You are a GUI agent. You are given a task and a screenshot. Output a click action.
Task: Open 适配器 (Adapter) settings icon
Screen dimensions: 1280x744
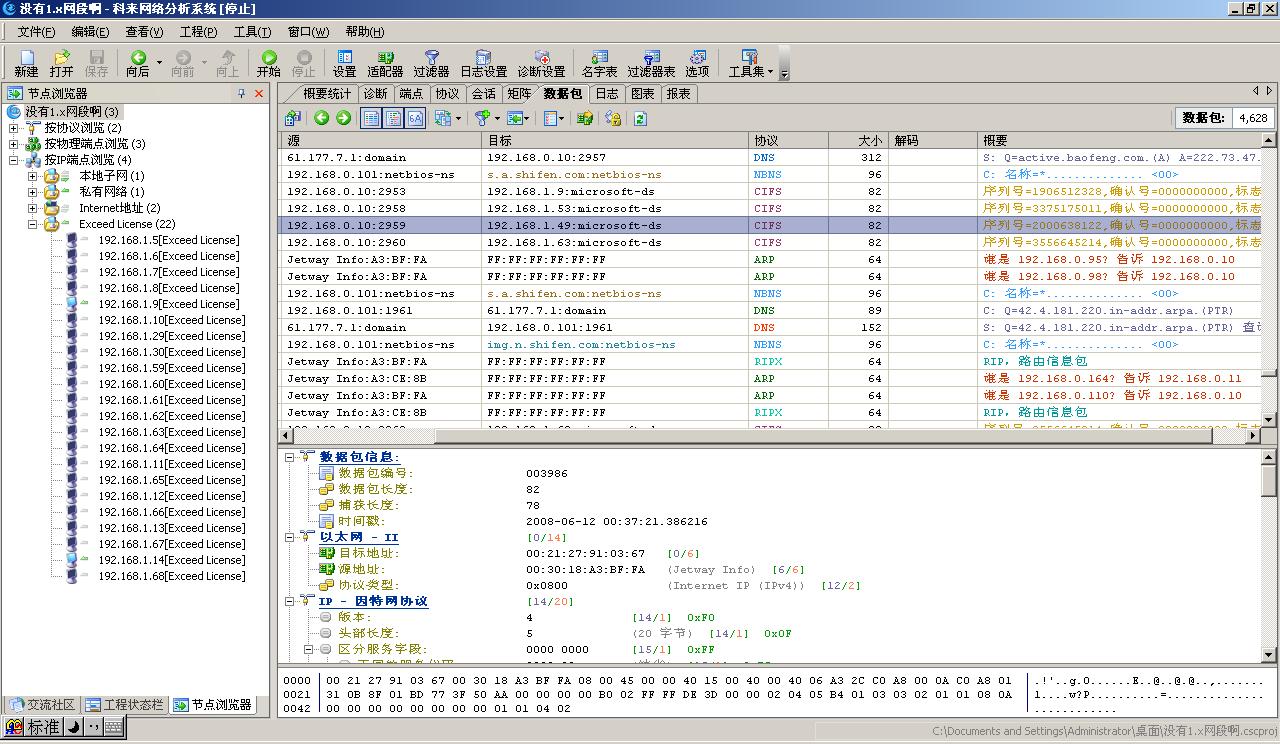pos(385,59)
